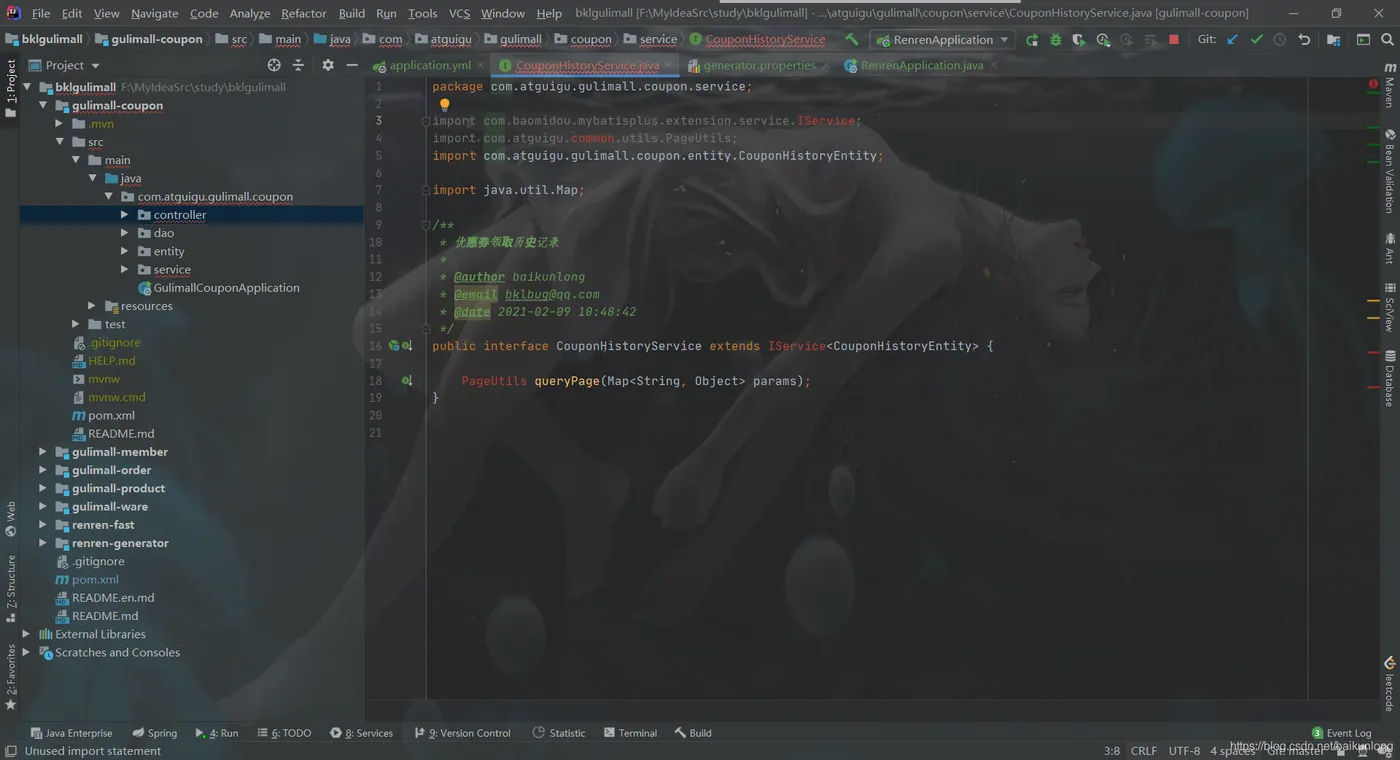Open the Run Anything window icon
1400x760 pixels.
click(x=1363, y=40)
